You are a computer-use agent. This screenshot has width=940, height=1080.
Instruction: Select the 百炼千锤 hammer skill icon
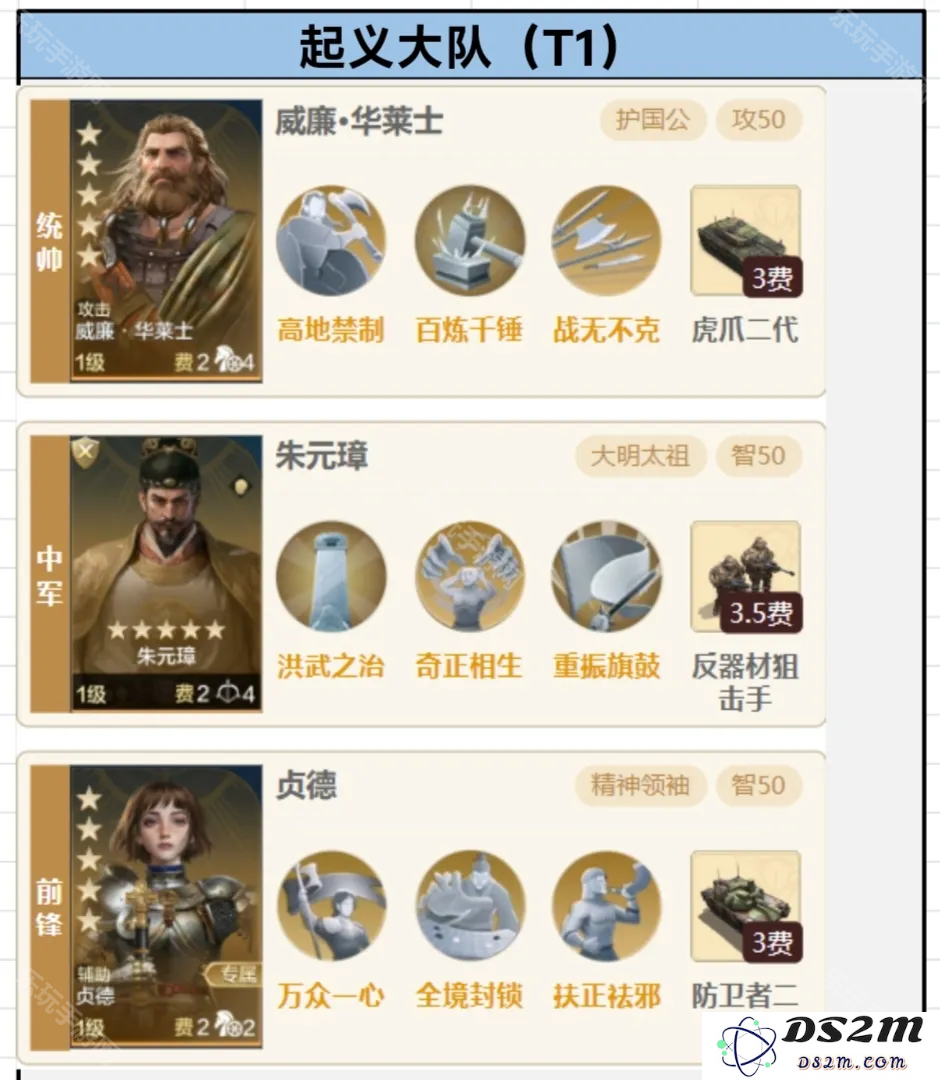pos(470,241)
